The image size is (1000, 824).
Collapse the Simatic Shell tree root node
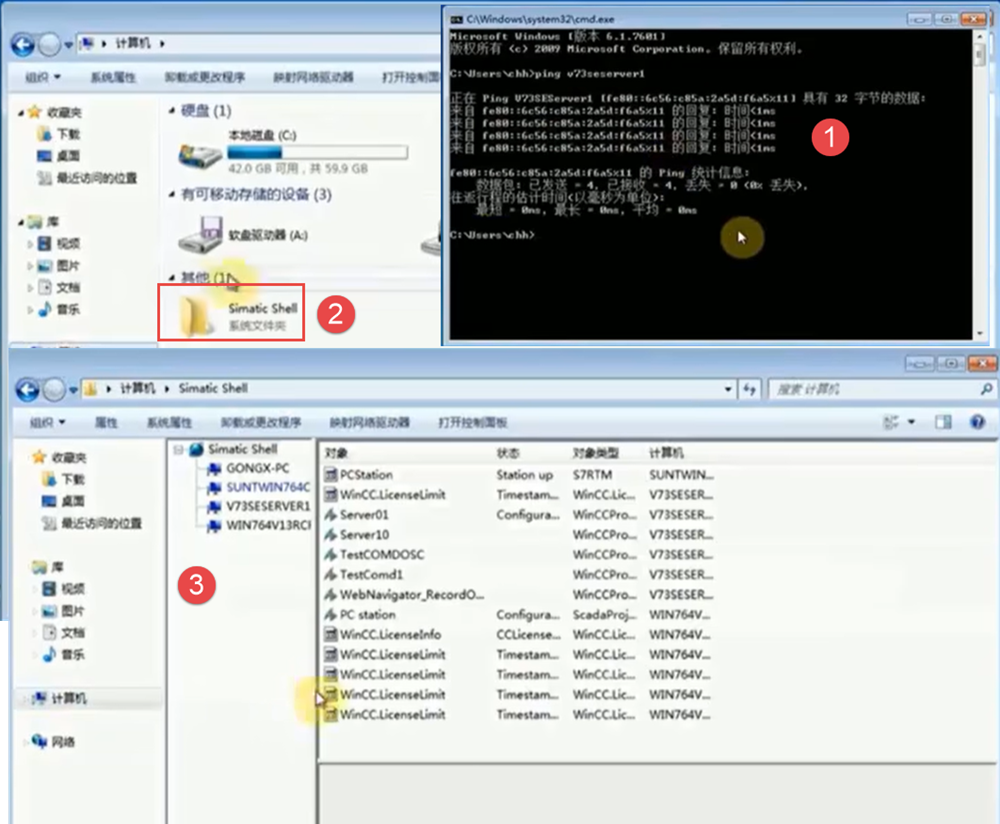(177, 450)
